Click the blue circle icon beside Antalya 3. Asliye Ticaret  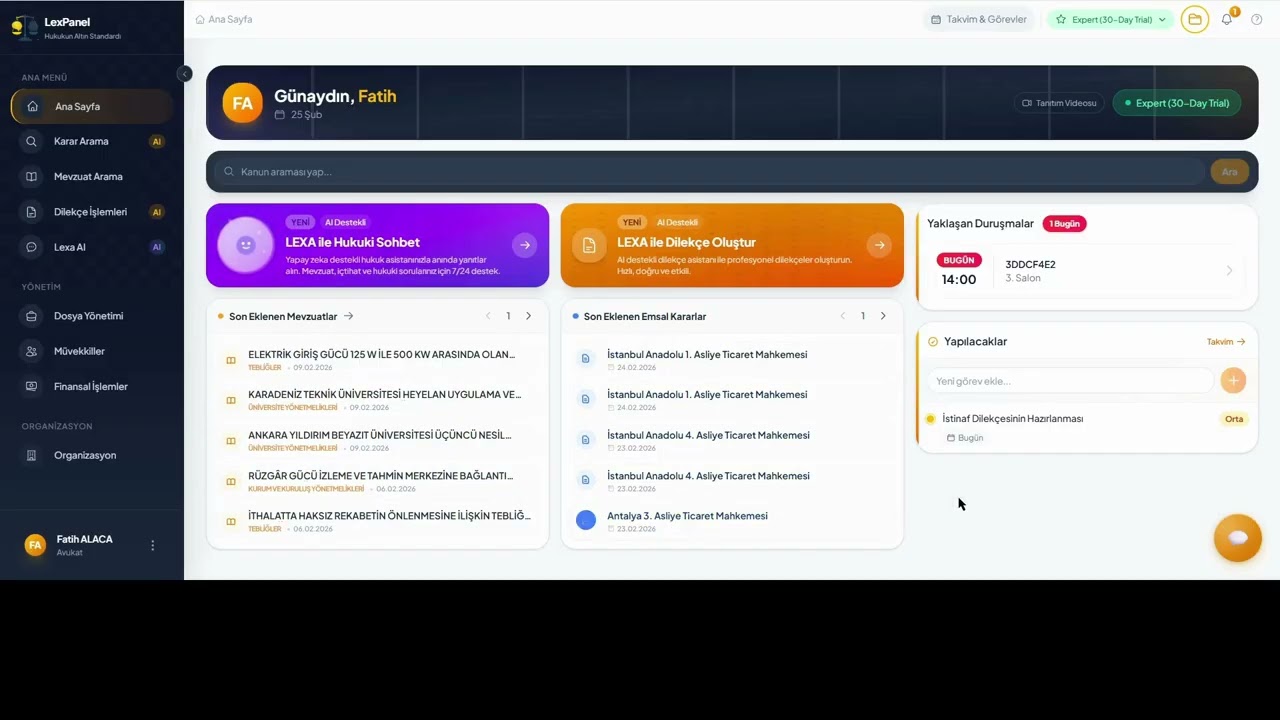coord(586,520)
